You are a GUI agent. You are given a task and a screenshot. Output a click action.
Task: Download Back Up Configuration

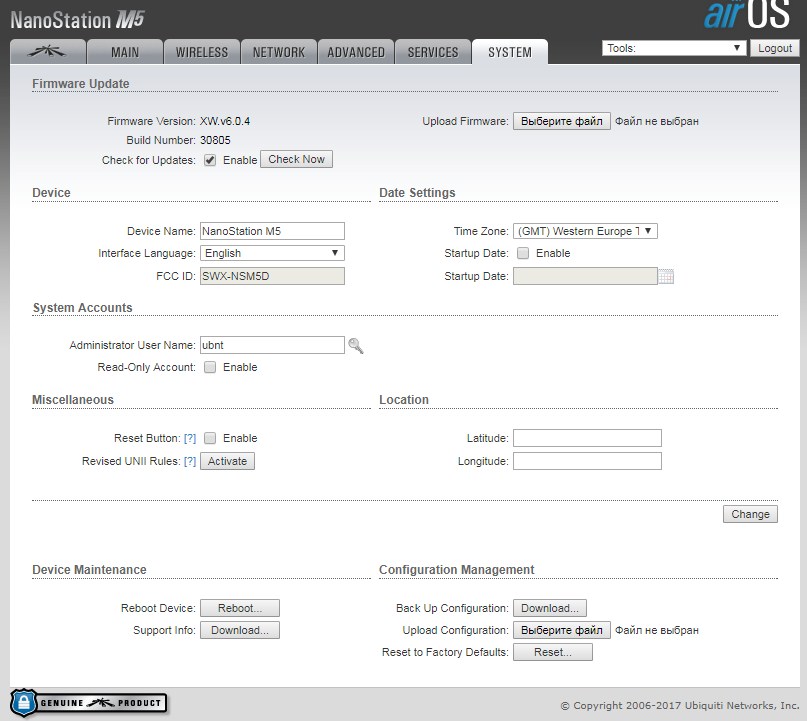point(550,608)
